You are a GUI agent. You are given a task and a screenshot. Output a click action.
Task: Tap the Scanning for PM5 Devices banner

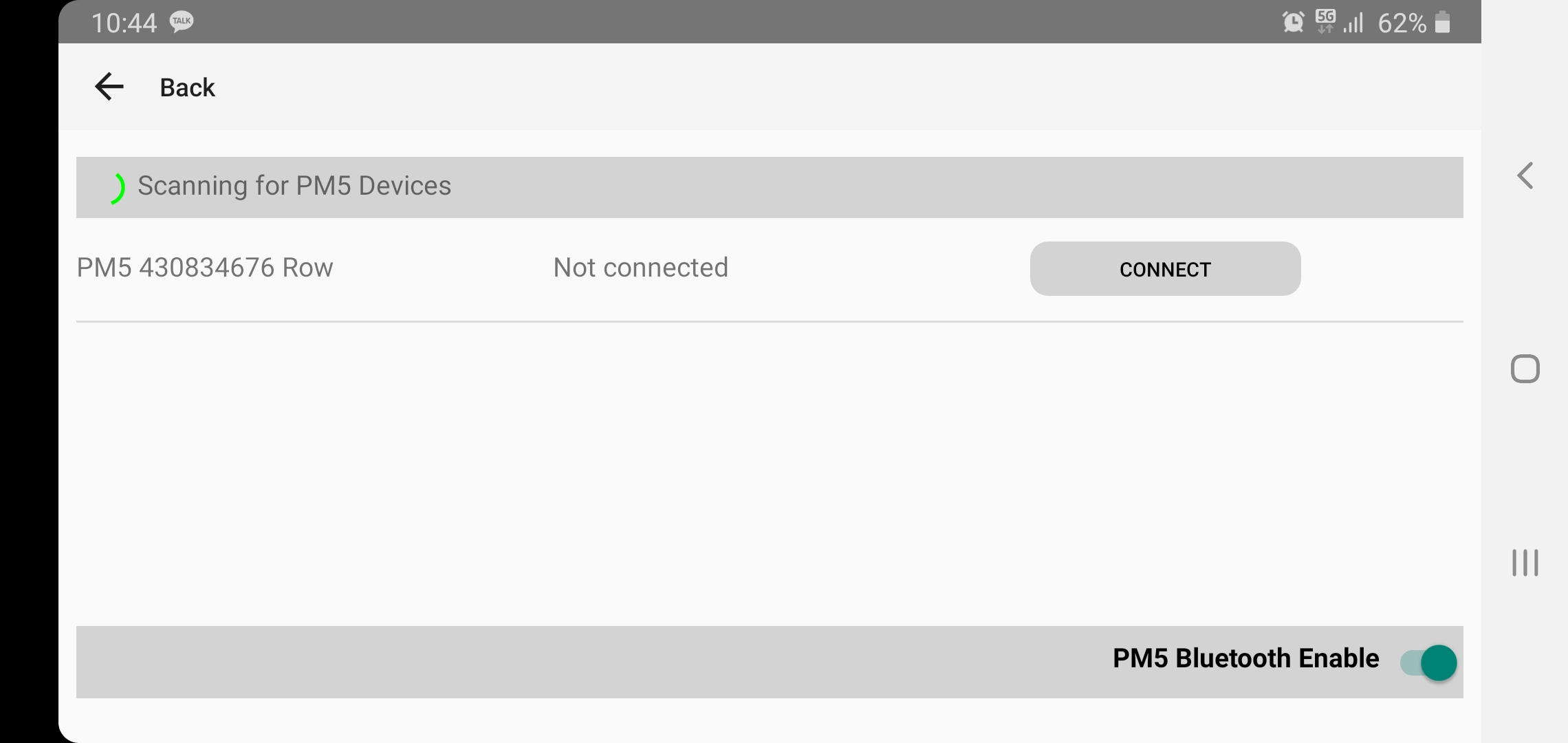click(770, 187)
